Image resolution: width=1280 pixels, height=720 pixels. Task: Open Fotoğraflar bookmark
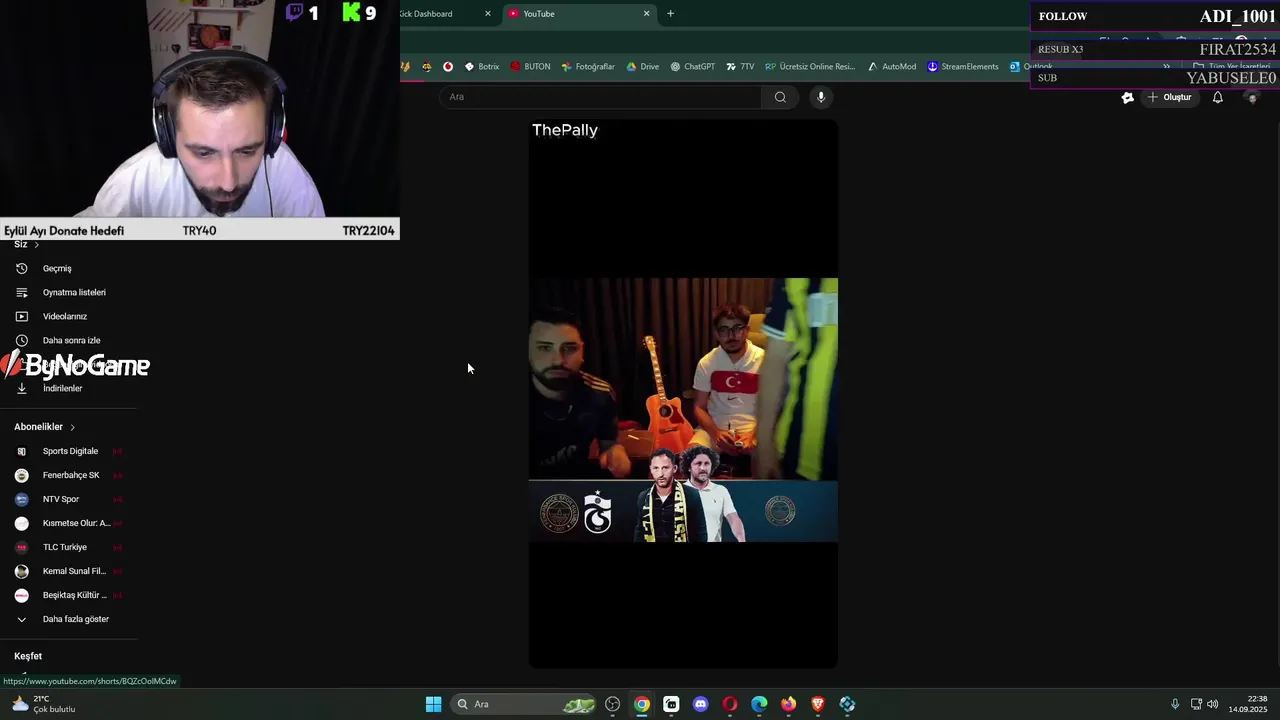pyautogui.click(x=588, y=67)
